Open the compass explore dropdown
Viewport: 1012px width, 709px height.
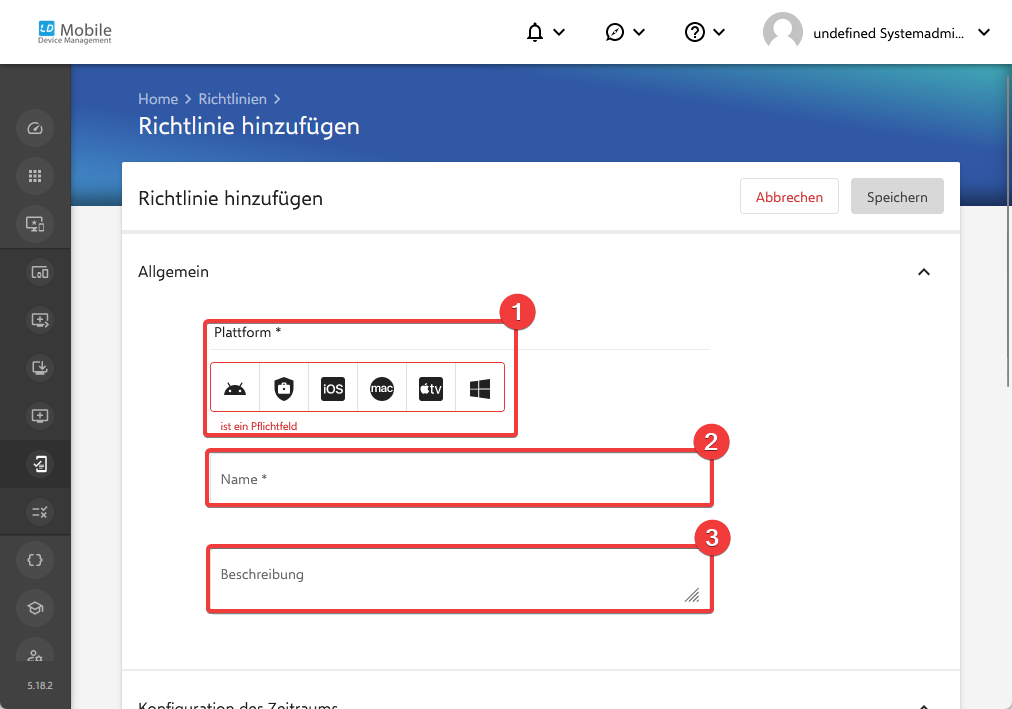625,32
